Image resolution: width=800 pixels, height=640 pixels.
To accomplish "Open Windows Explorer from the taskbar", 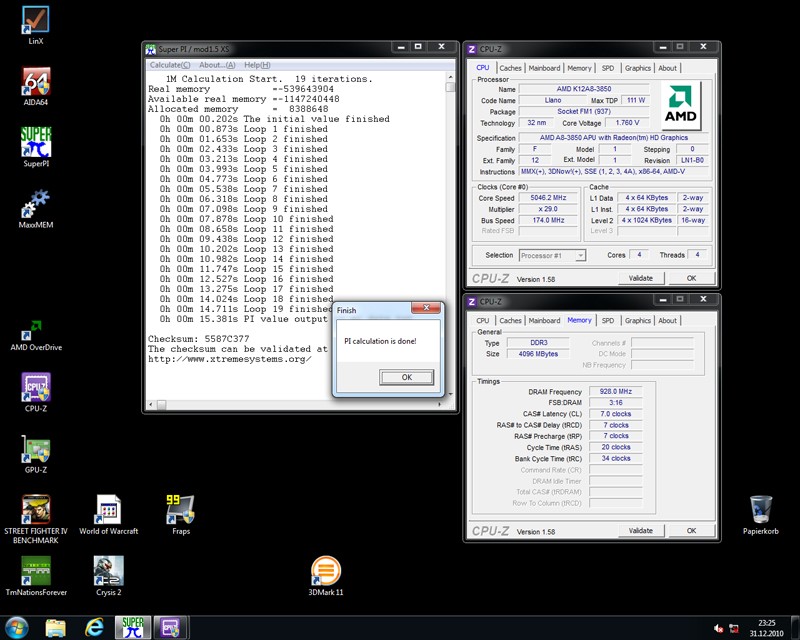I will 56,628.
